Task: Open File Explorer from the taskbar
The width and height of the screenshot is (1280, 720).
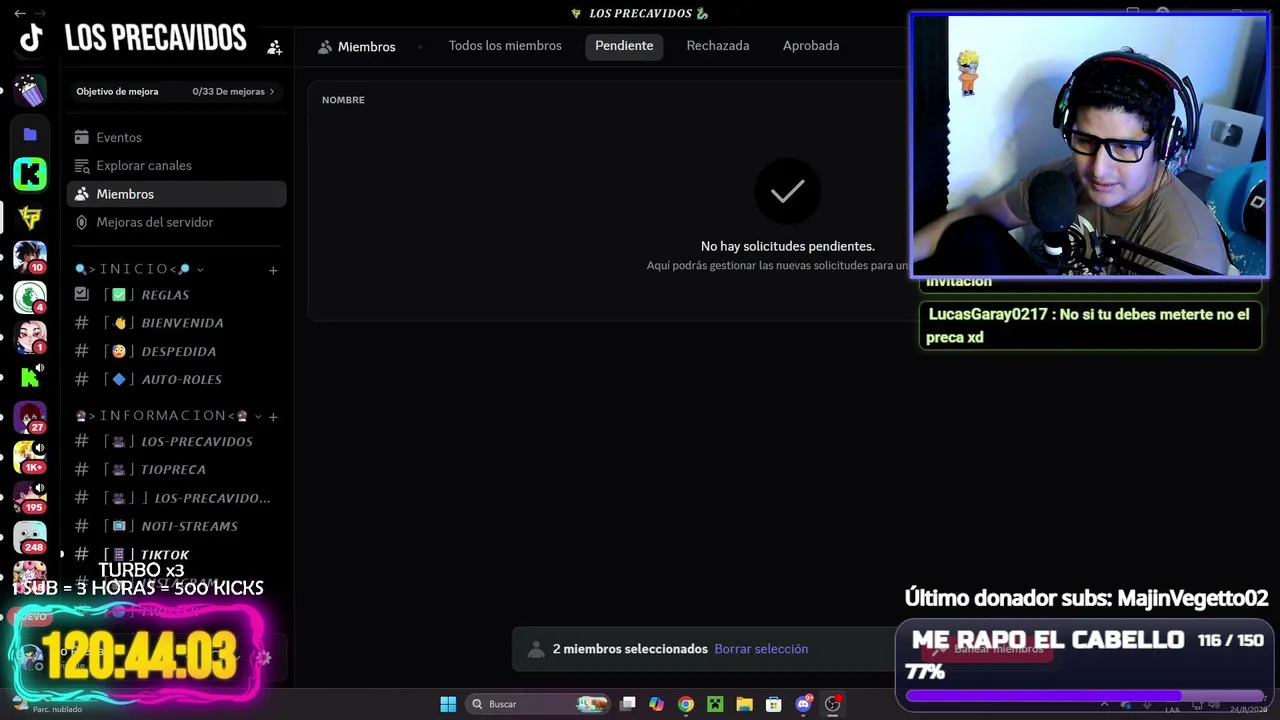Action: (744, 704)
